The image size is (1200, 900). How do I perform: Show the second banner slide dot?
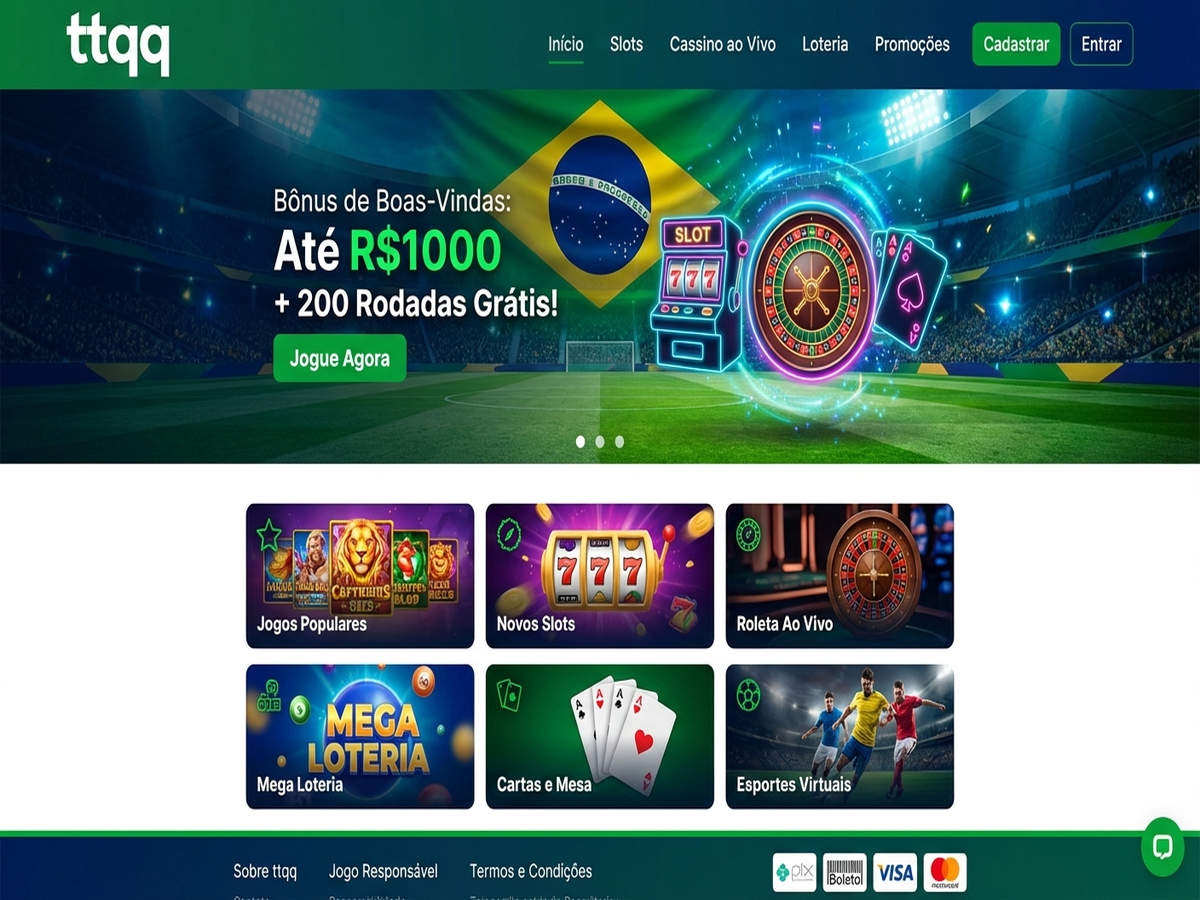click(600, 441)
